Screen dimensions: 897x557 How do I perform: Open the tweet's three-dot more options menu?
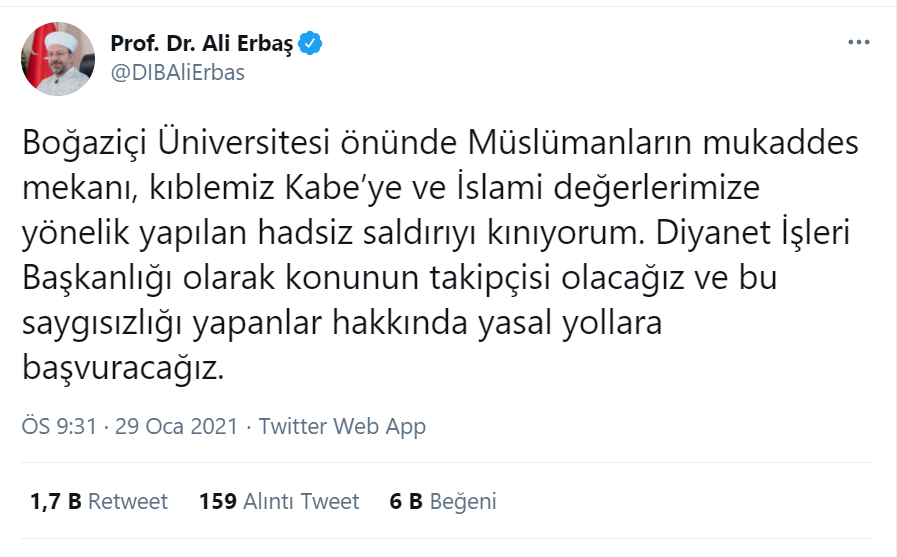pyautogui.click(x=858, y=43)
